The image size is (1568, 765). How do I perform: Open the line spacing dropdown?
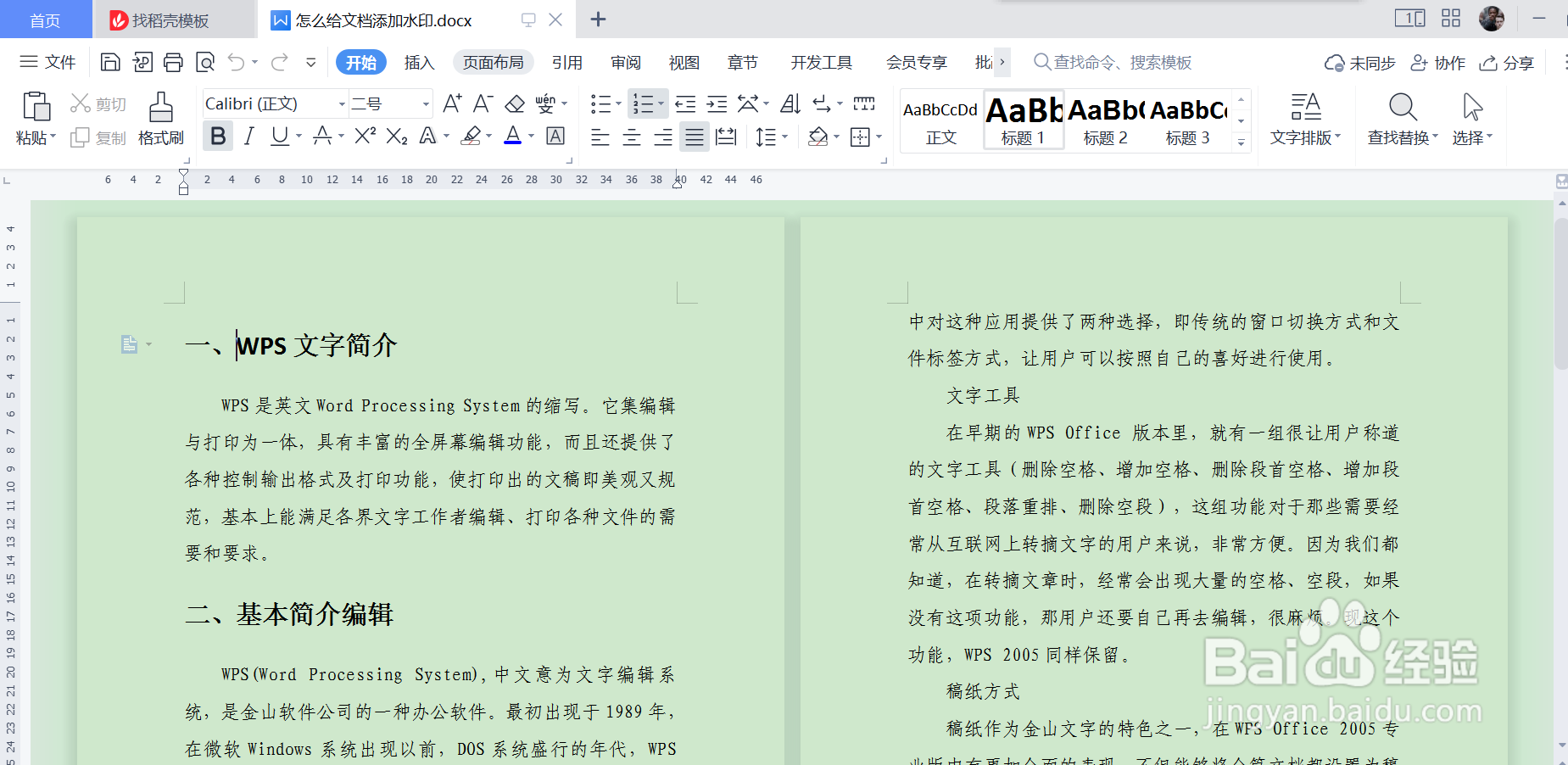pyautogui.click(x=785, y=137)
